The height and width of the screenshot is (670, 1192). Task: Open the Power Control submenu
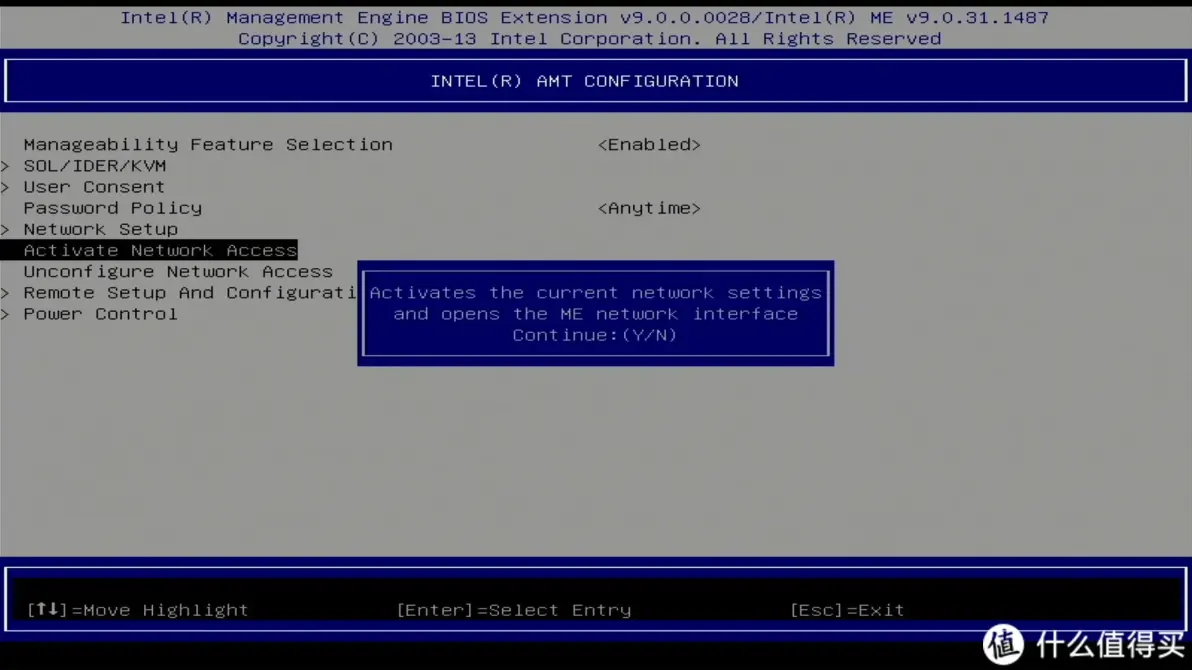click(99, 313)
